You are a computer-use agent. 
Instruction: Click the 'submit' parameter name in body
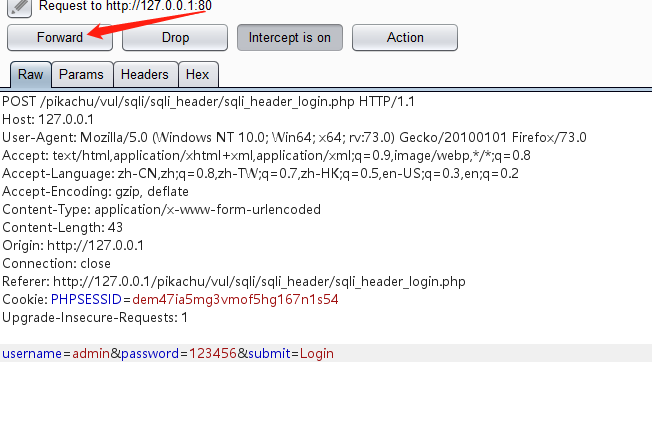(269, 354)
